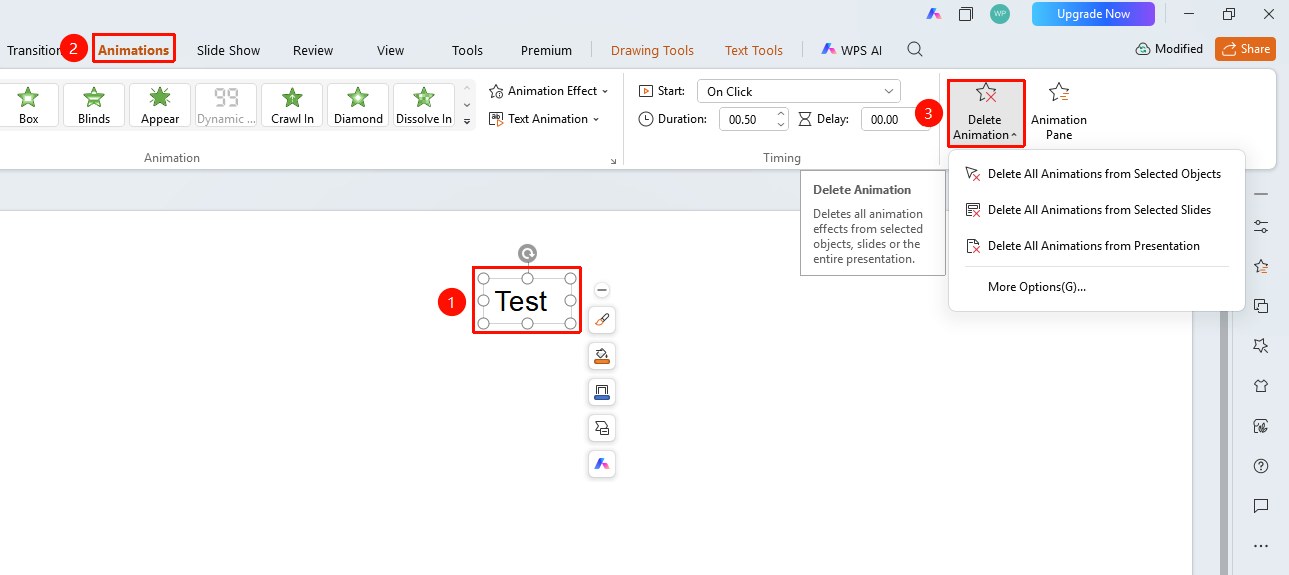Open the WPS AI tab
Image resolution: width=1289 pixels, height=575 pixels.
[x=852, y=49]
